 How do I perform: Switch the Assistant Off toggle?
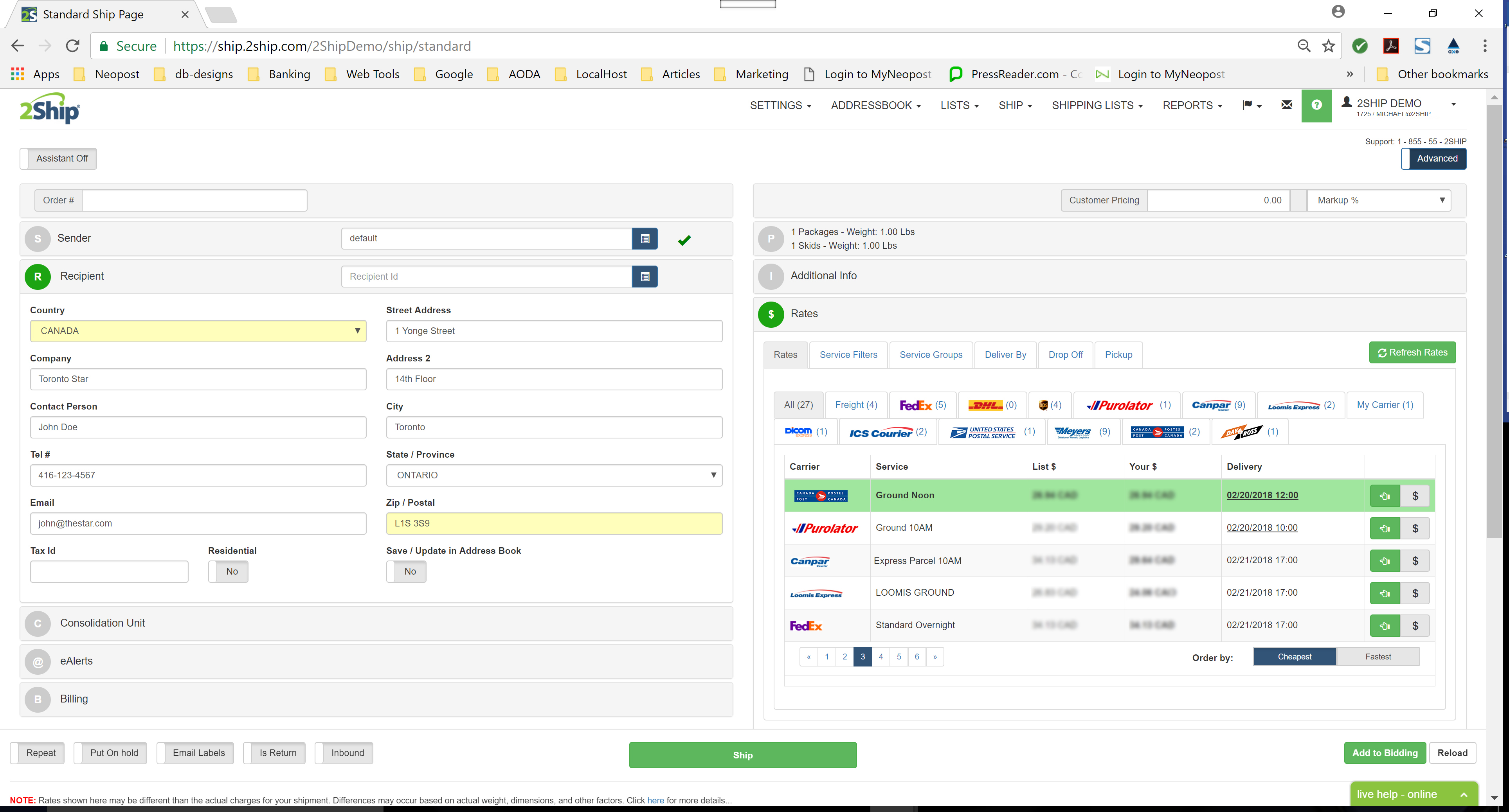(x=59, y=159)
